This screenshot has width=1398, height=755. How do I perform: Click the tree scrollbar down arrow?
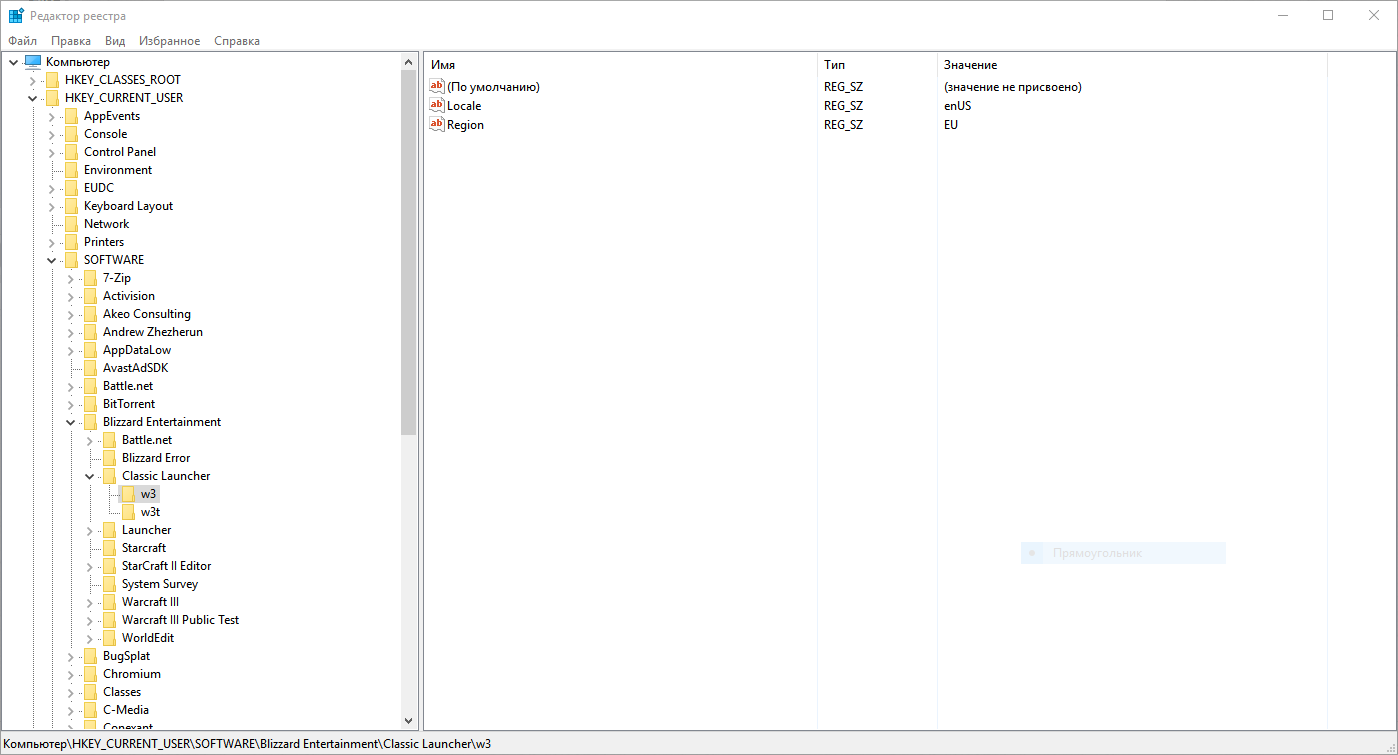tap(408, 720)
